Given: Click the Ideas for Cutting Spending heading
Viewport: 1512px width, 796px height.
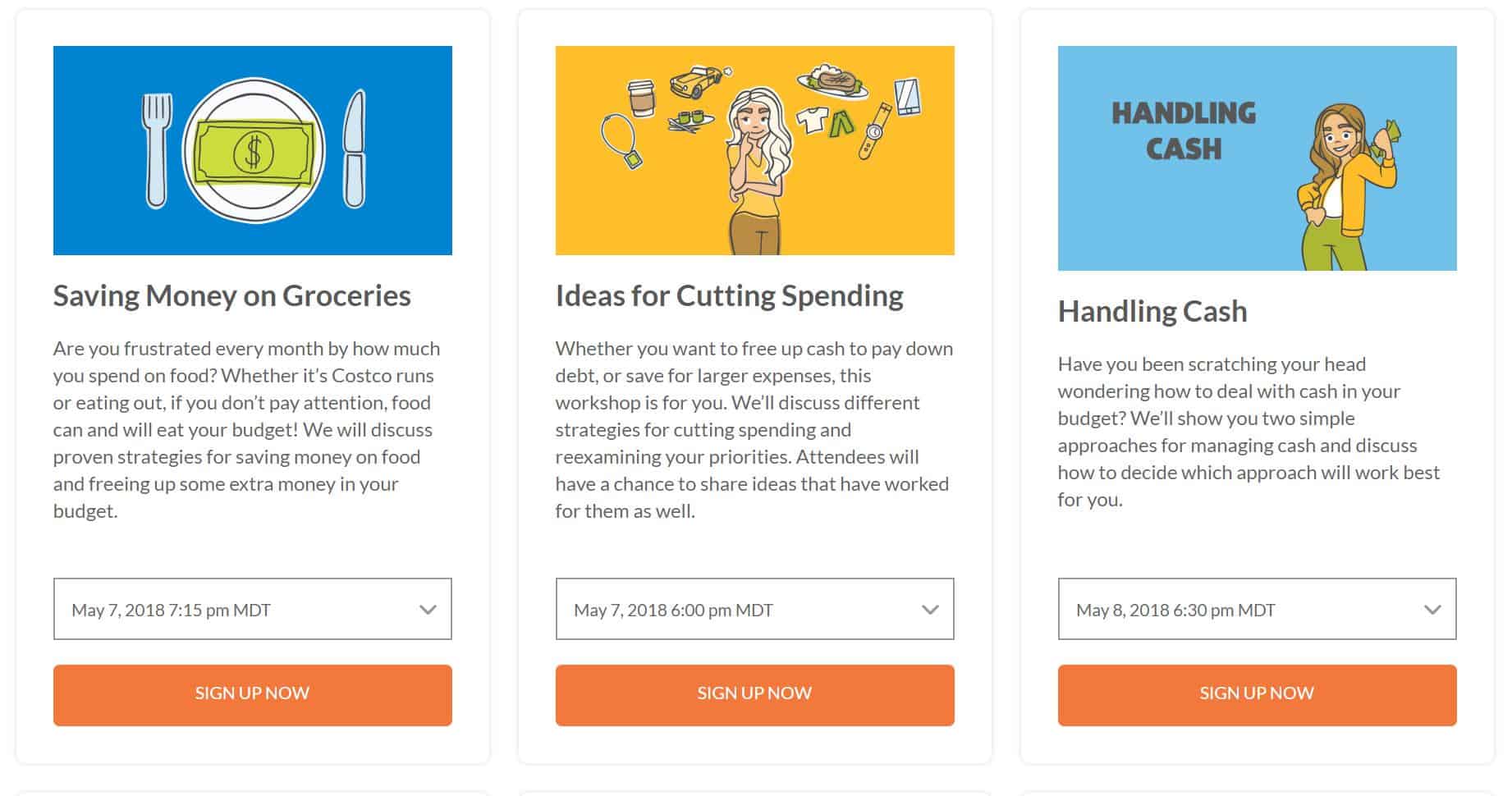Looking at the screenshot, I should (x=730, y=296).
